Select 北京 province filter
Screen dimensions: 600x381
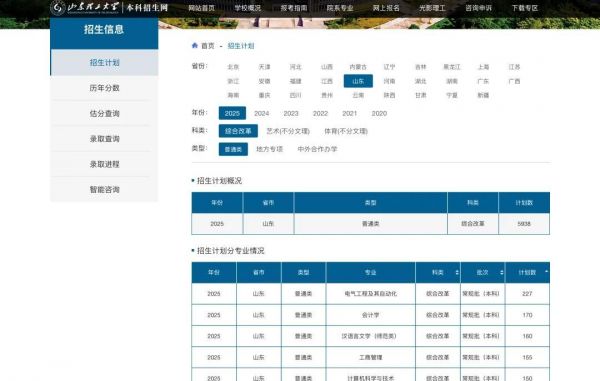(x=233, y=67)
